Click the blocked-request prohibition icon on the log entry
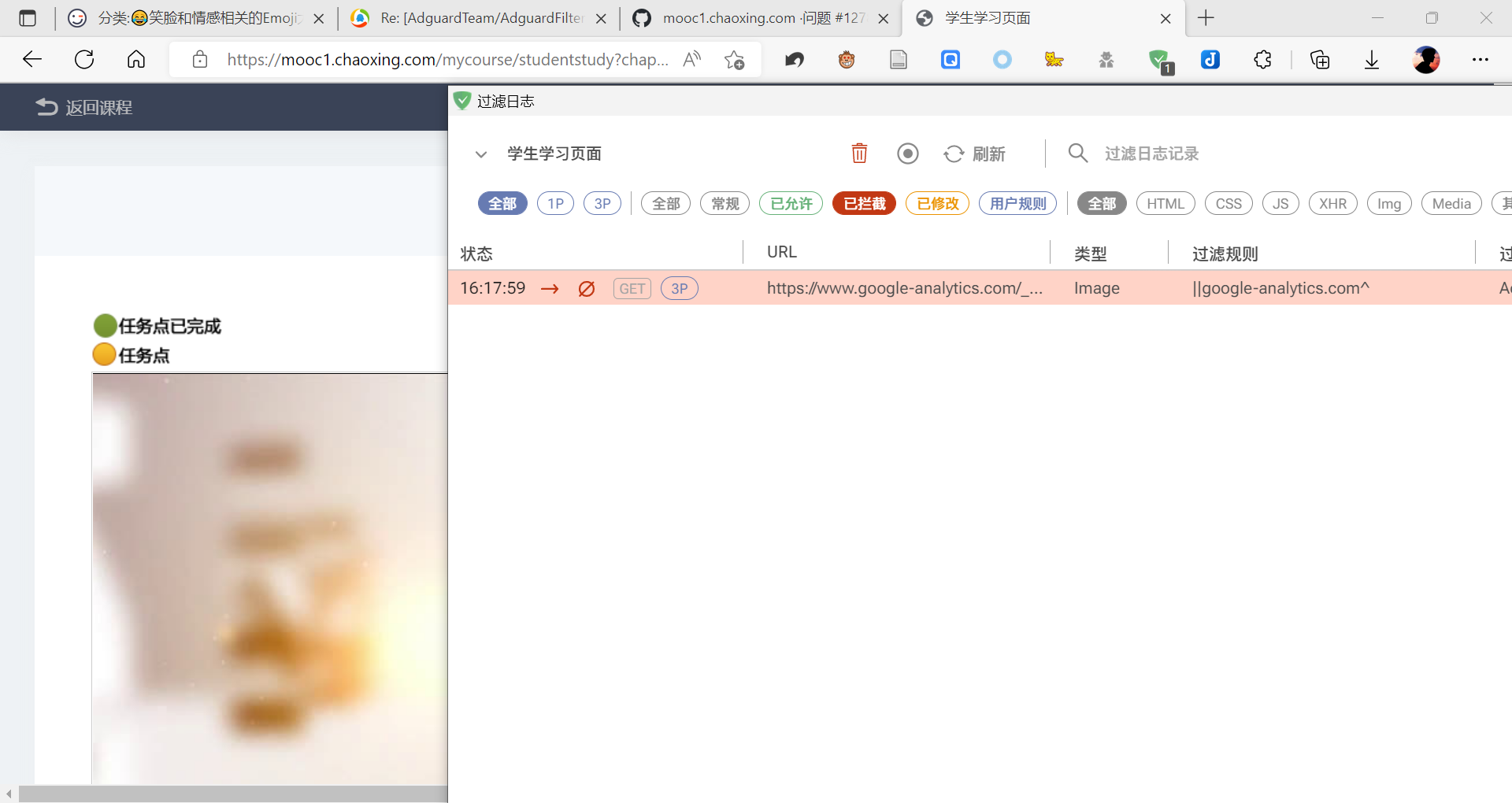Viewport: 1512px width, 803px height. coord(587,289)
